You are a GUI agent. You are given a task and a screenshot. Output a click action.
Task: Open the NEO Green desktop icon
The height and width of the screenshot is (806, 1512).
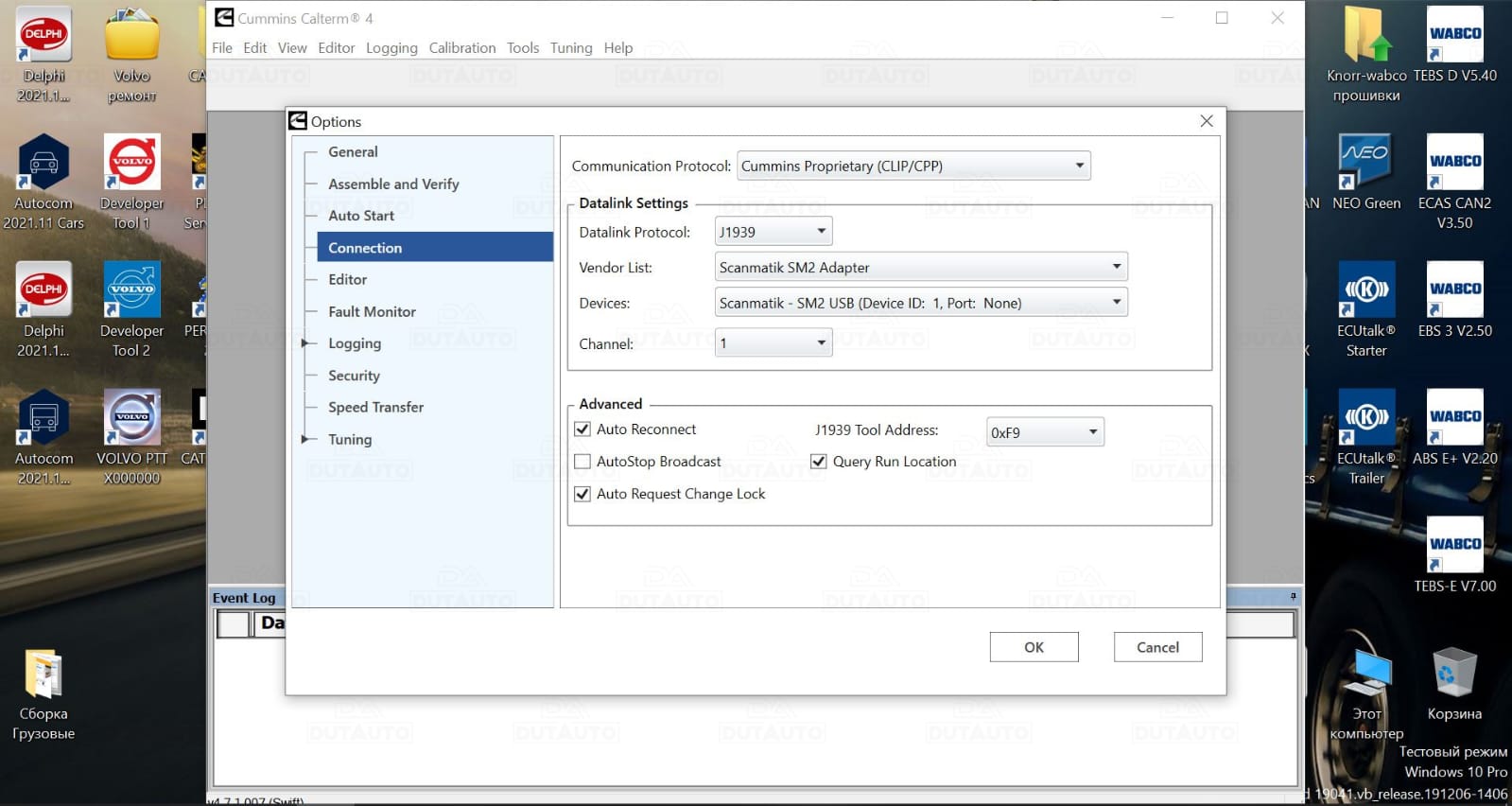coord(1365,163)
